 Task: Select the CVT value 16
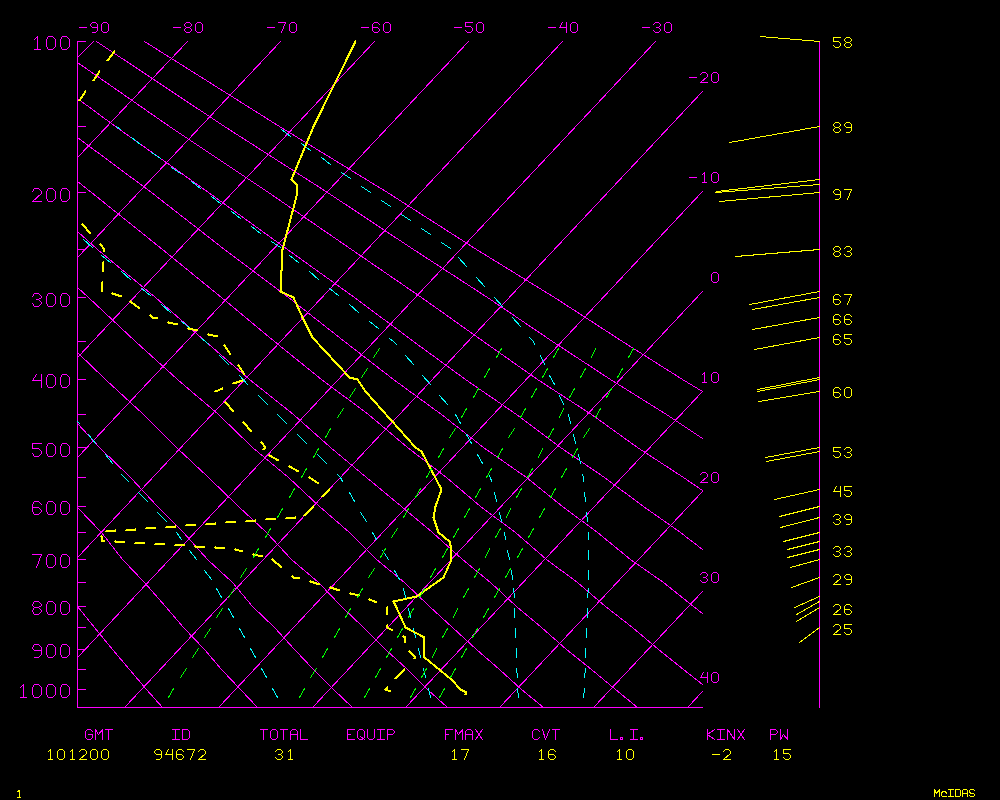tap(546, 754)
